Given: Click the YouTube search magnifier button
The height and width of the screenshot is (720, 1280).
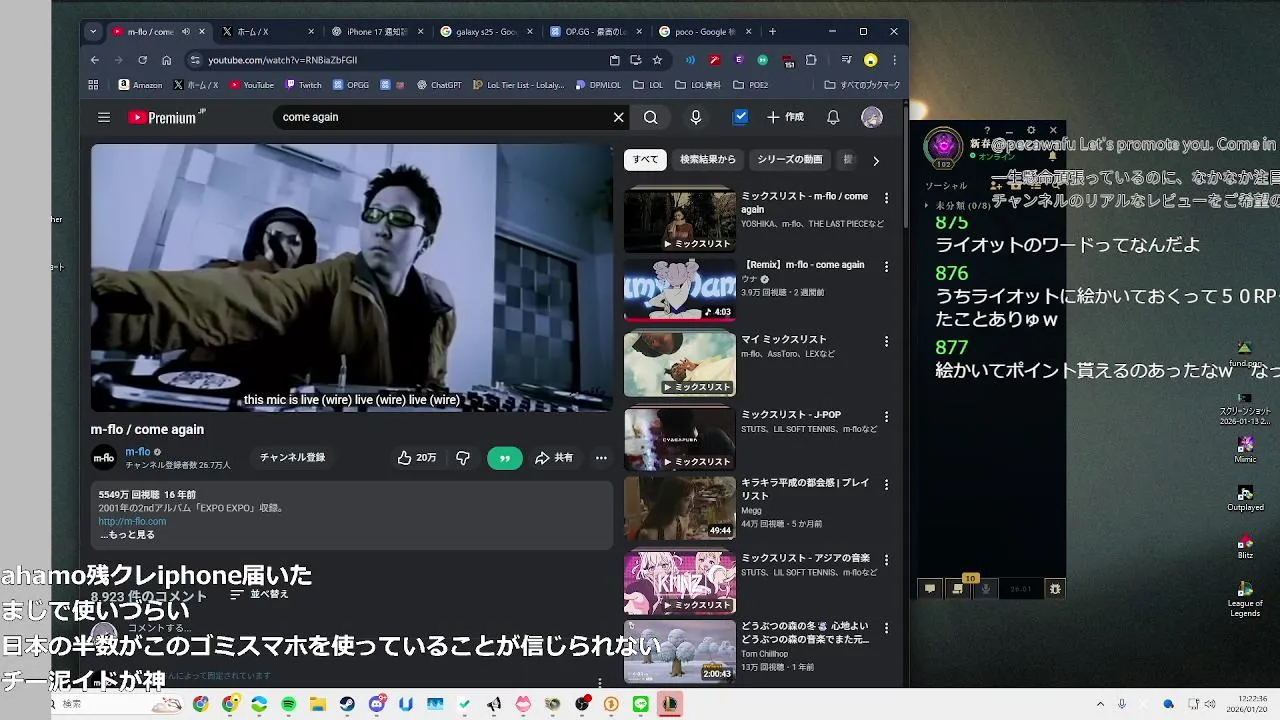Looking at the screenshot, I should coord(651,117).
